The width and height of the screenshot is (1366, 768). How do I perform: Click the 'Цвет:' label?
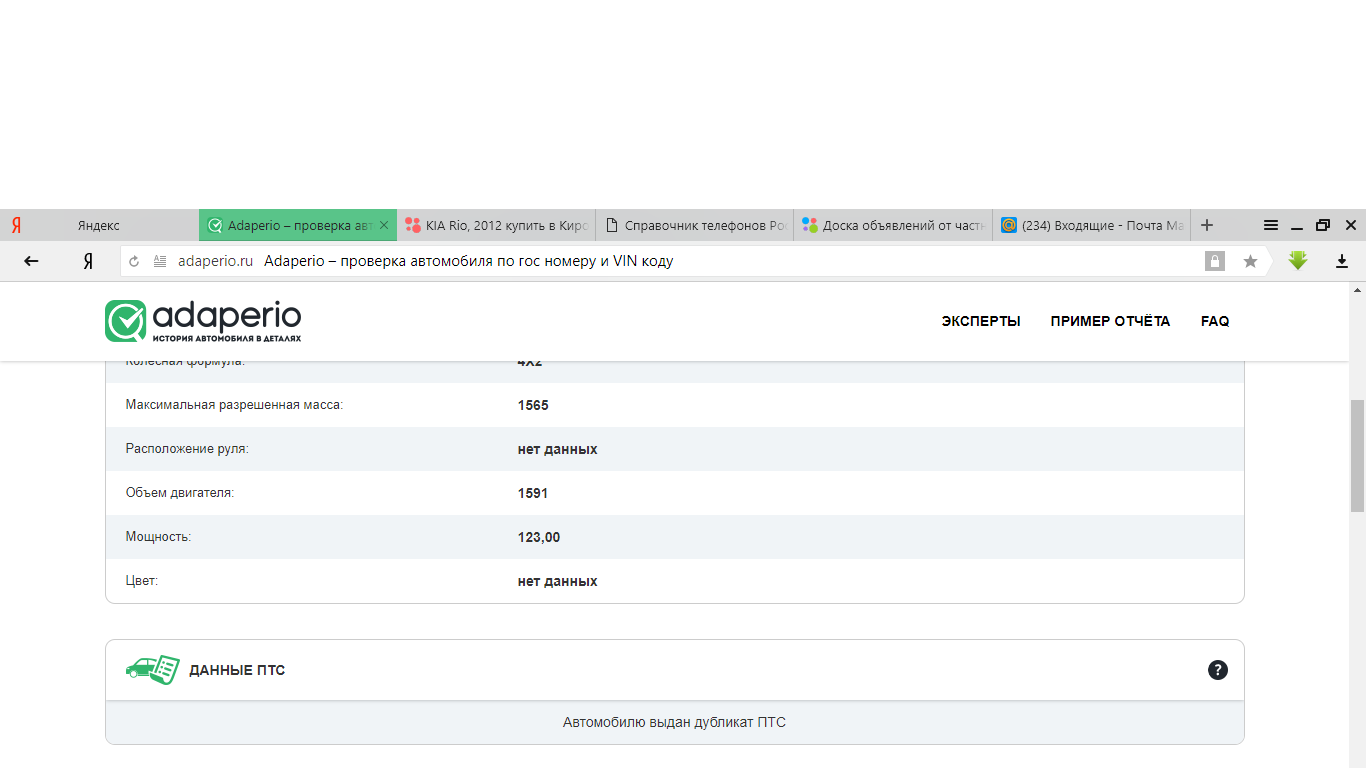pos(142,581)
